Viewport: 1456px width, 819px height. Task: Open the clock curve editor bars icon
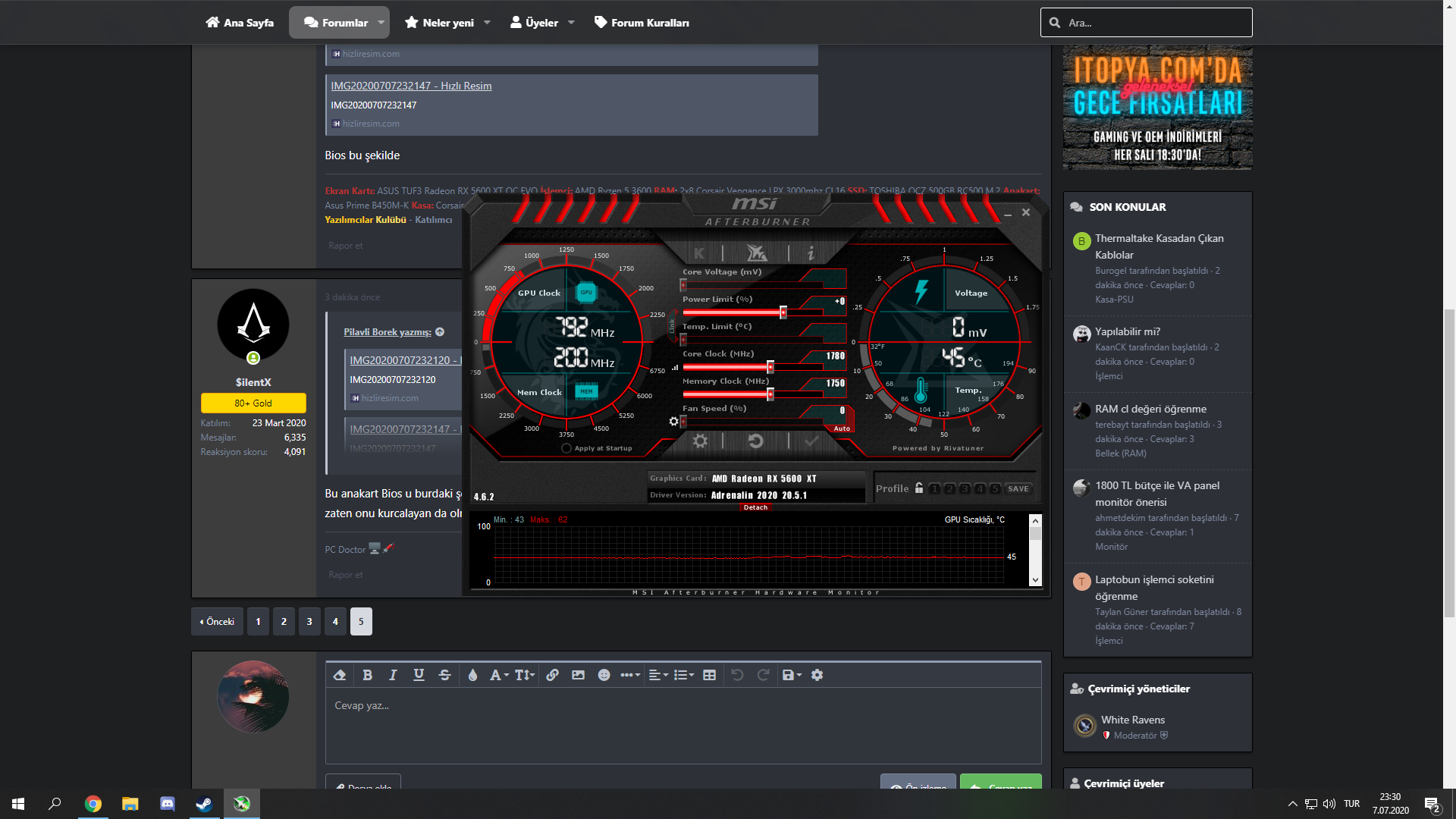(675, 367)
